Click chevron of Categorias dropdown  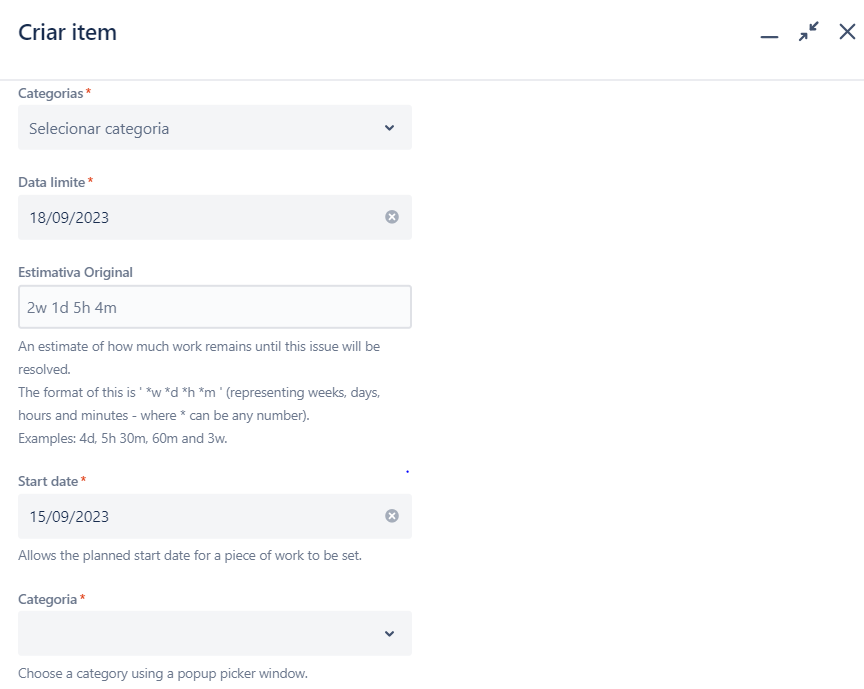(389, 128)
